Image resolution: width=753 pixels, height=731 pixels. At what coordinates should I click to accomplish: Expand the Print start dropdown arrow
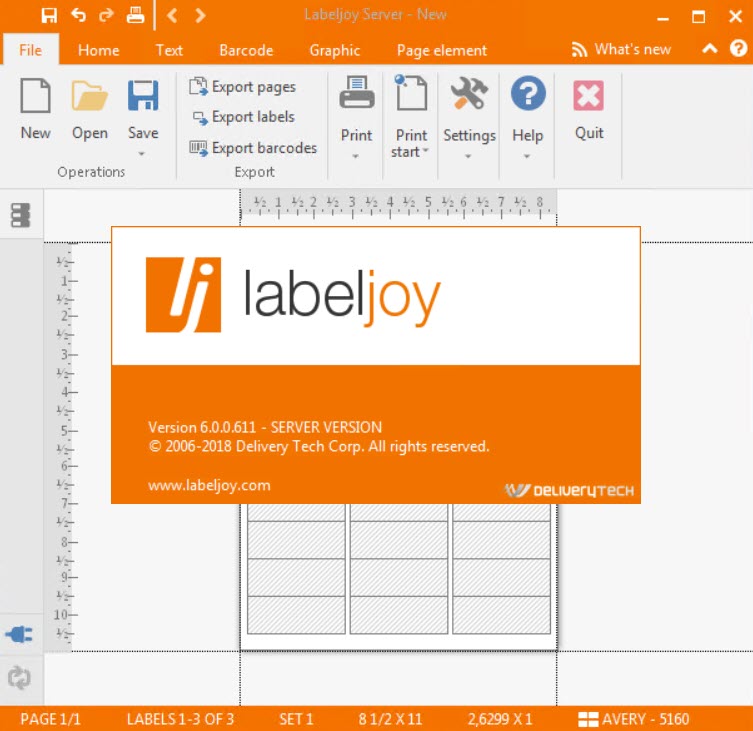click(425, 151)
